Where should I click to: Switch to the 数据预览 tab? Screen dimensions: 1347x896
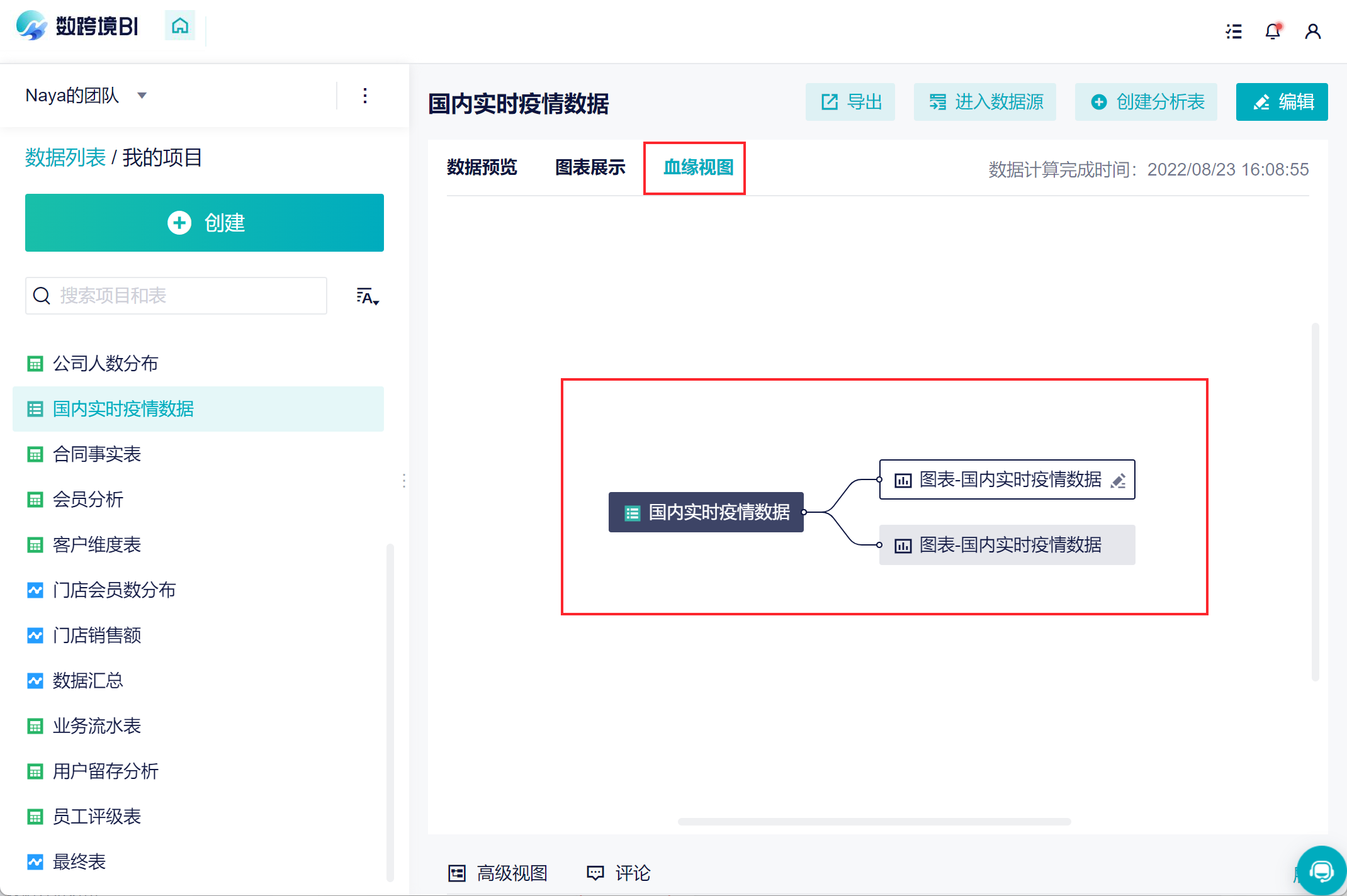pyautogui.click(x=482, y=167)
